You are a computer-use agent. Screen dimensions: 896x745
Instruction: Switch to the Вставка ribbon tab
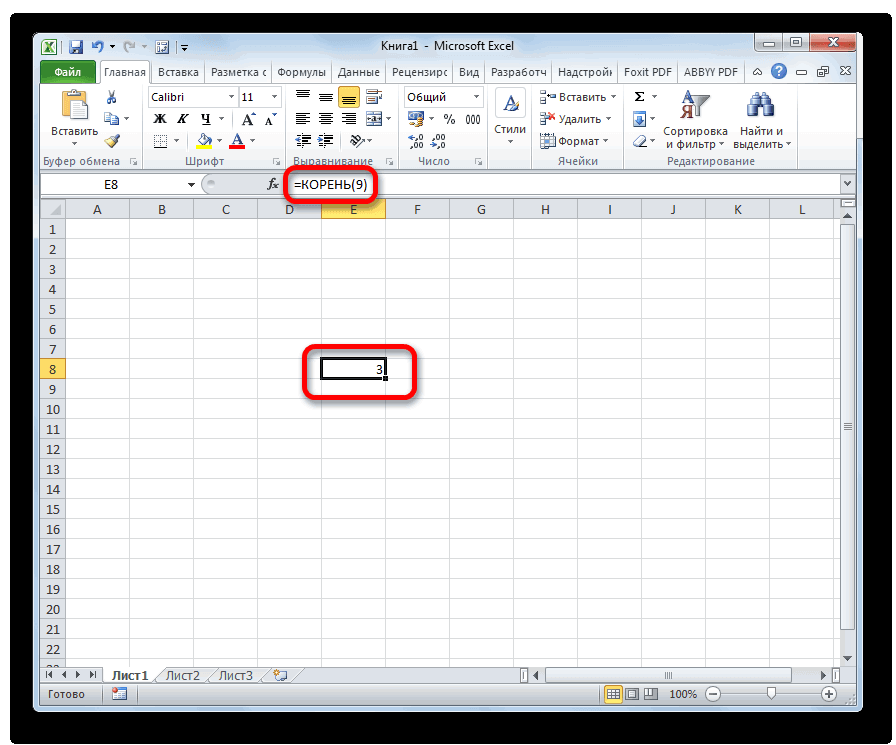click(x=178, y=72)
